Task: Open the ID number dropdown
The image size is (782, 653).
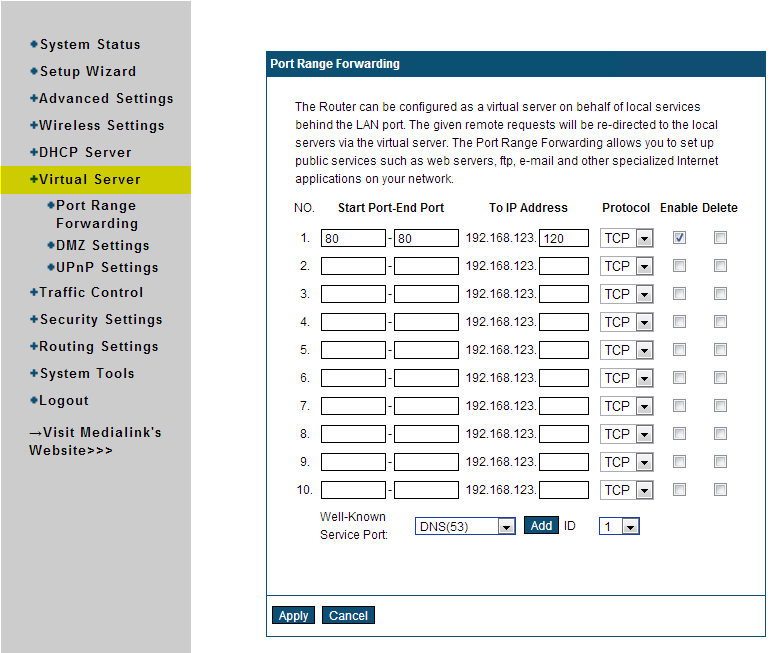Action: tap(618, 527)
